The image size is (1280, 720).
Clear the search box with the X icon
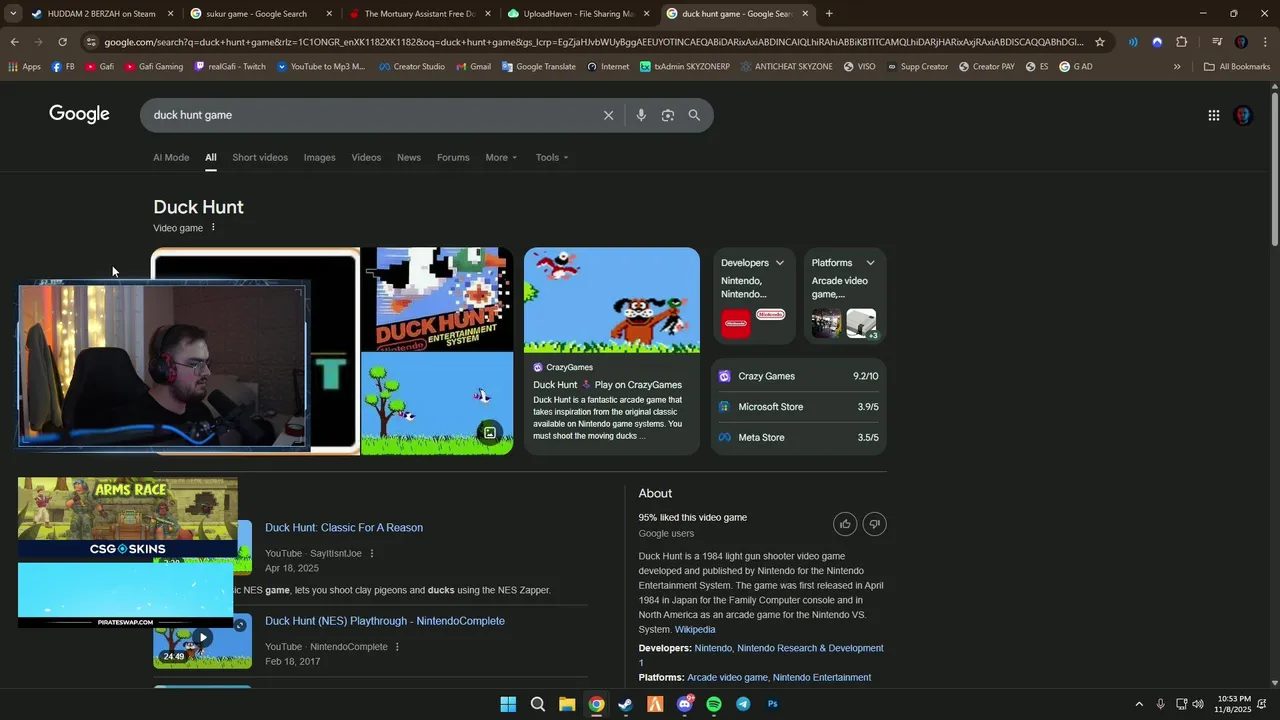(608, 115)
